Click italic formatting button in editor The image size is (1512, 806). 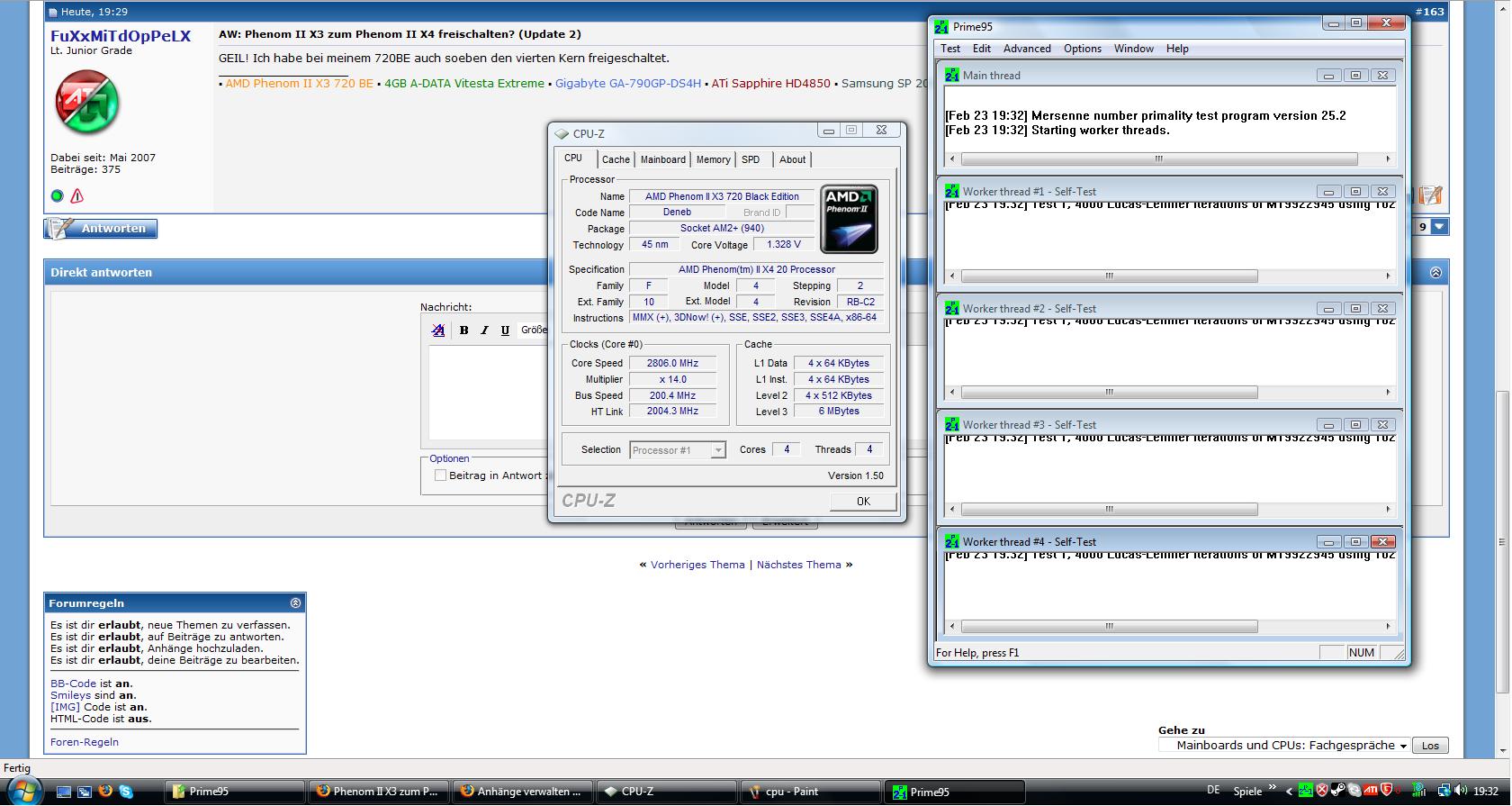coord(484,330)
